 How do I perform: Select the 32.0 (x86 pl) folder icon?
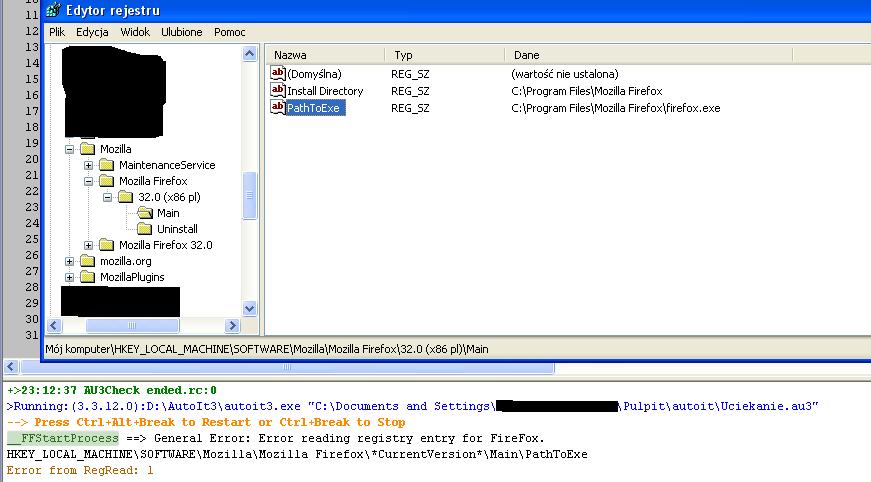pos(126,197)
